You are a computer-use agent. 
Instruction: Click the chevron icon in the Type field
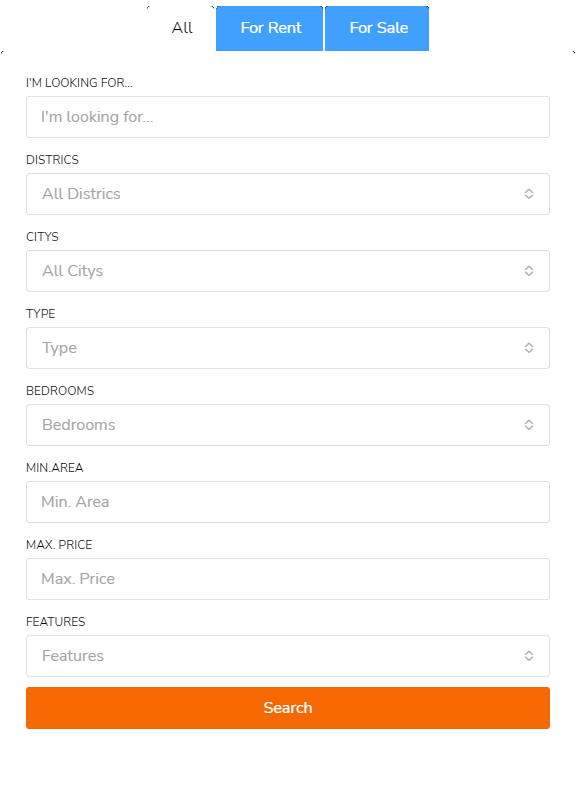pyautogui.click(x=529, y=348)
